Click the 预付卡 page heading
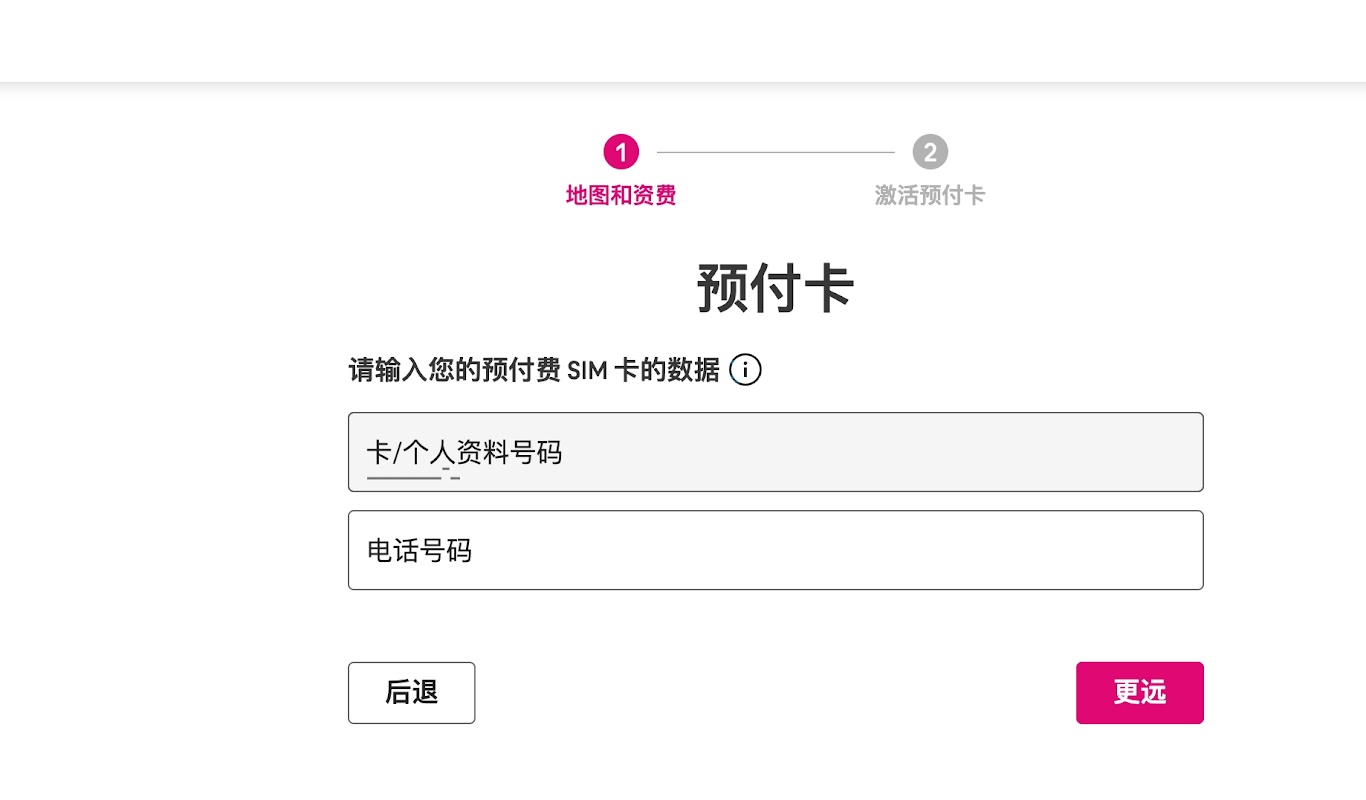This screenshot has width=1366, height=800. [775, 289]
